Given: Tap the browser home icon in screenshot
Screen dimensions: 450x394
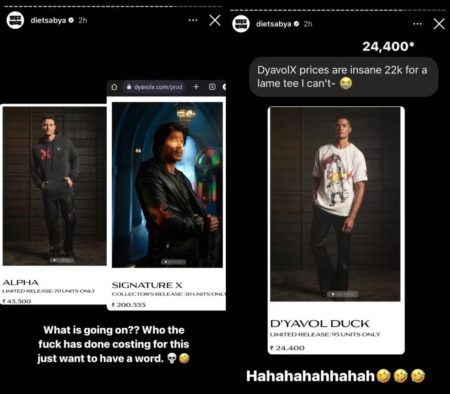Looking at the screenshot, I should (x=114, y=87).
